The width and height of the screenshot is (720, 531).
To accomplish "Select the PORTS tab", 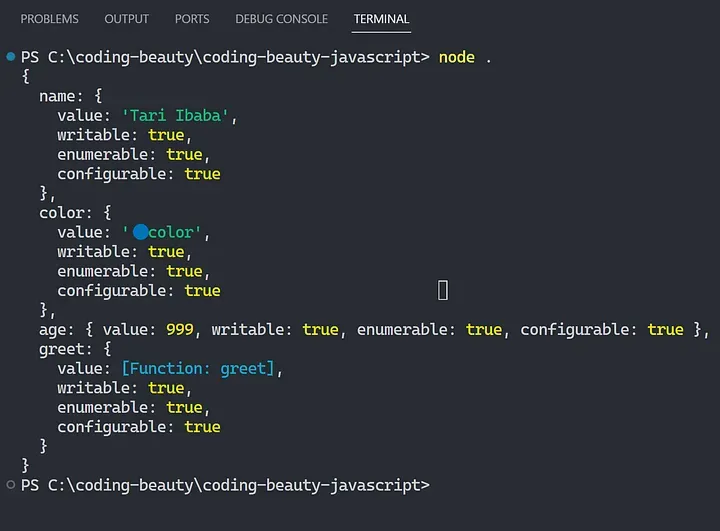I will [x=192, y=19].
